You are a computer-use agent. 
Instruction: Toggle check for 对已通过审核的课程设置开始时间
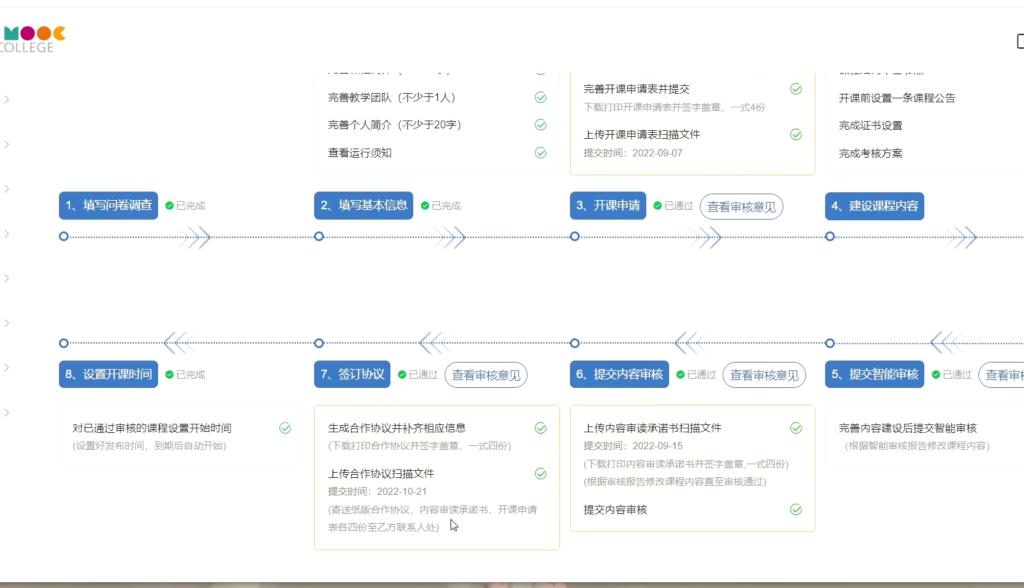tap(285, 428)
